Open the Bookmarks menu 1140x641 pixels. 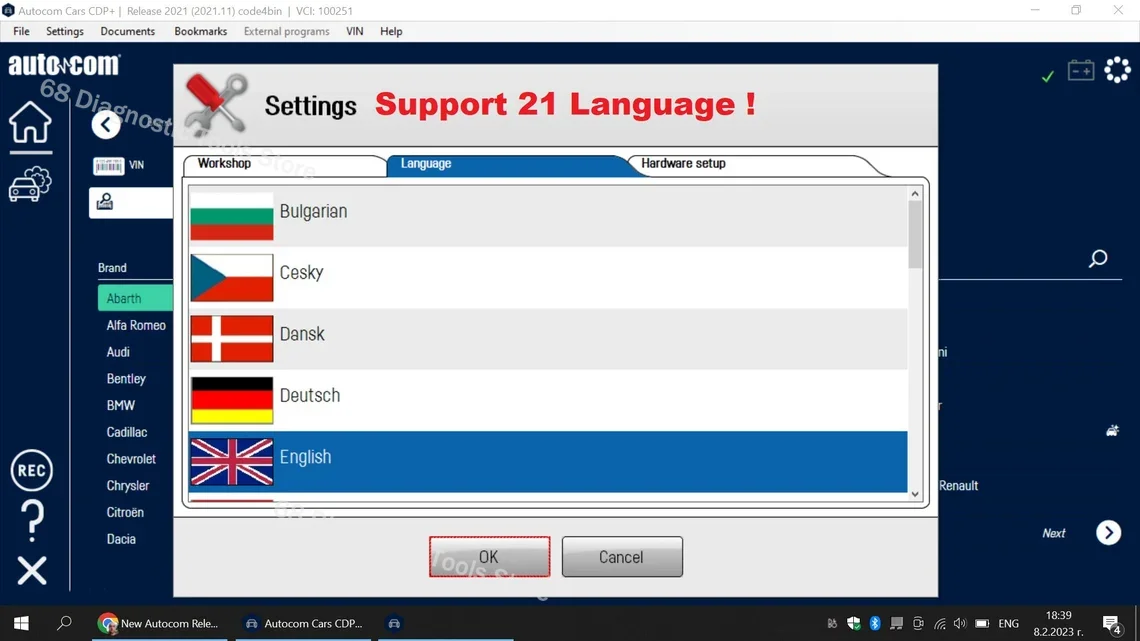pyautogui.click(x=201, y=31)
